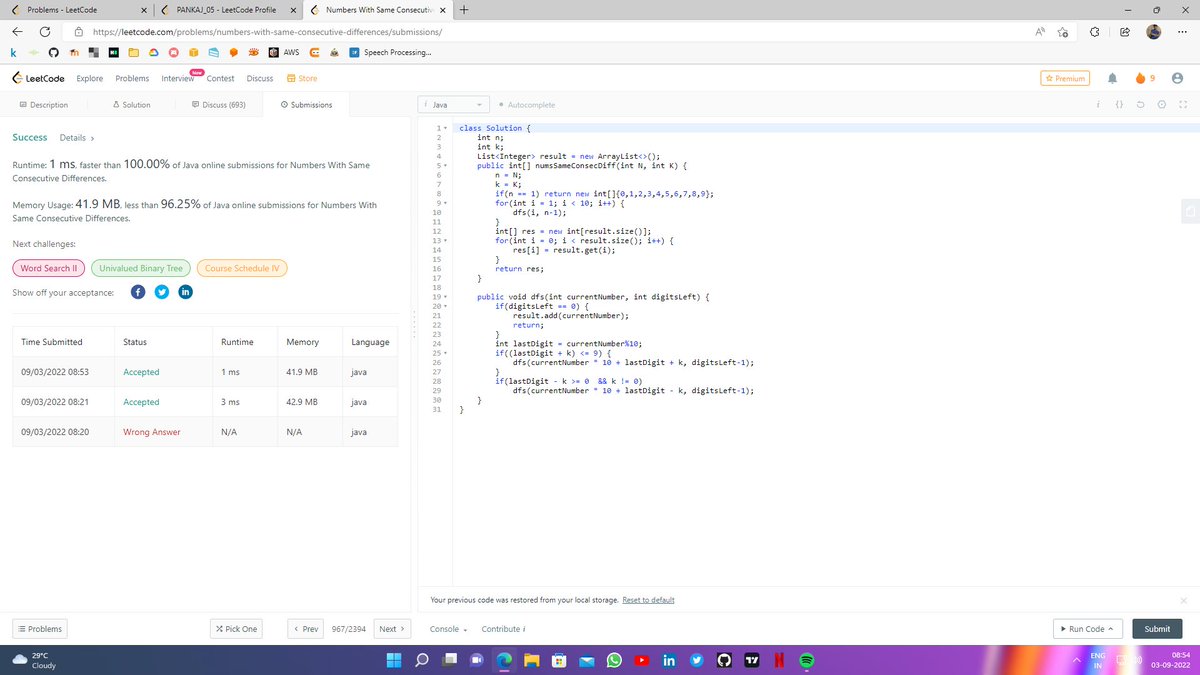Switch to Solution tab
Image resolution: width=1200 pixels, height=675 pixels.
pos(132,105)
